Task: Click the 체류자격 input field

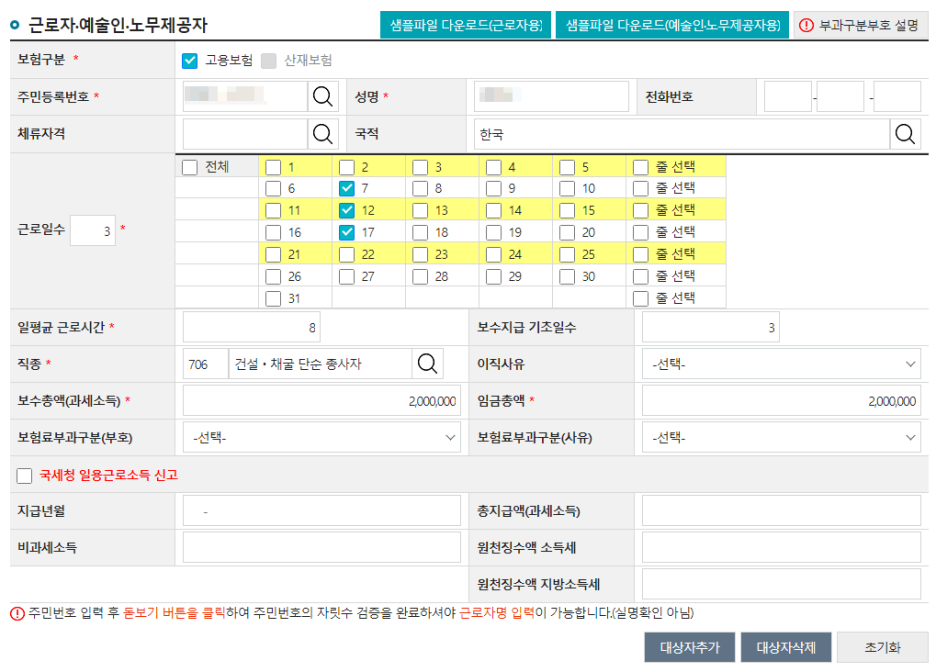Action: coord(245,134)
